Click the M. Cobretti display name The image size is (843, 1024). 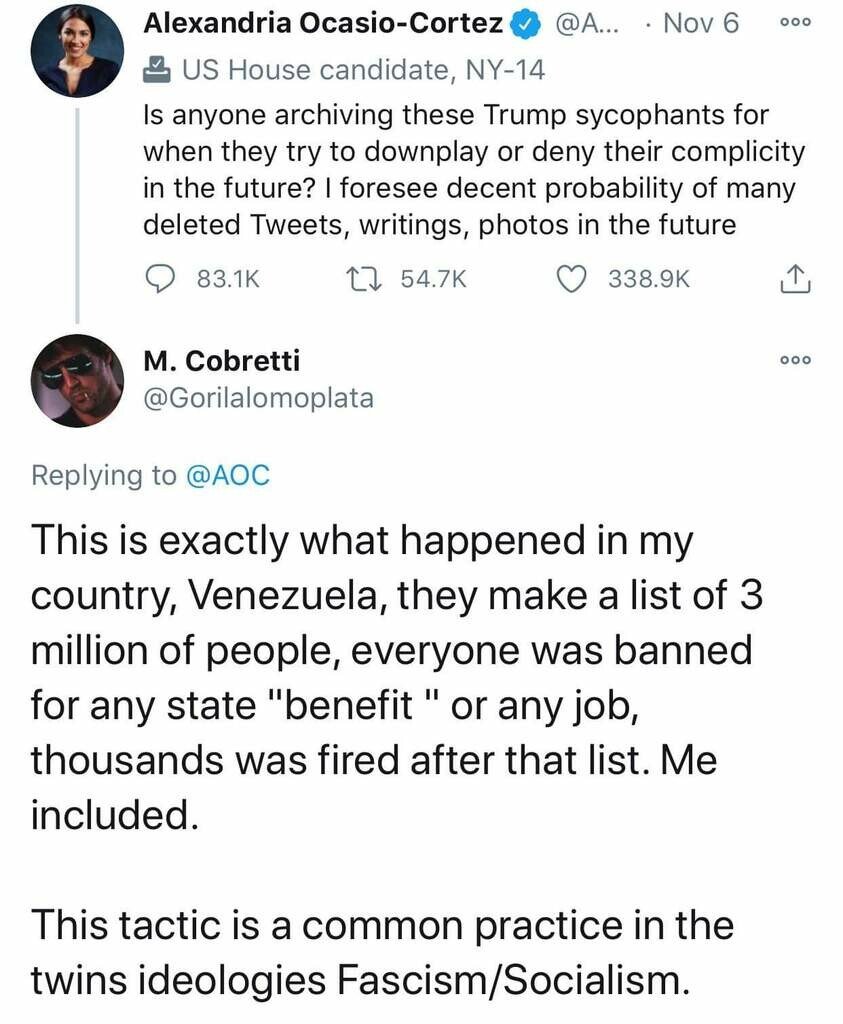222,361
